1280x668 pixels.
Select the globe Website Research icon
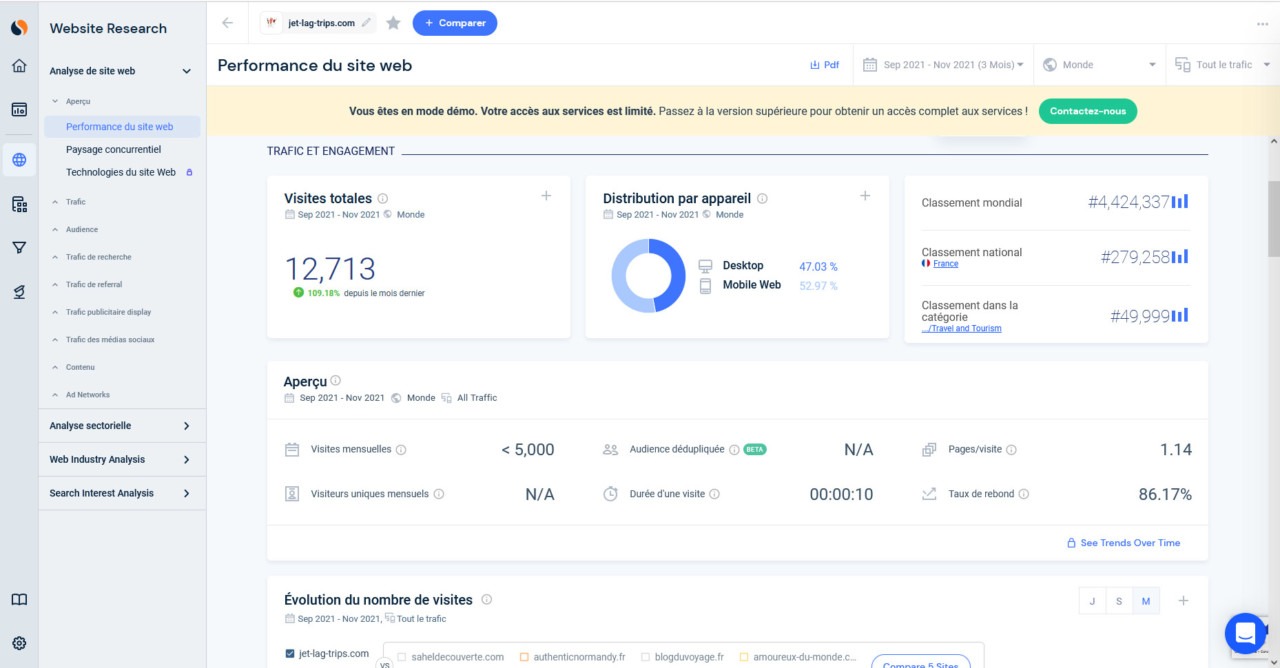tap(19, 159)
